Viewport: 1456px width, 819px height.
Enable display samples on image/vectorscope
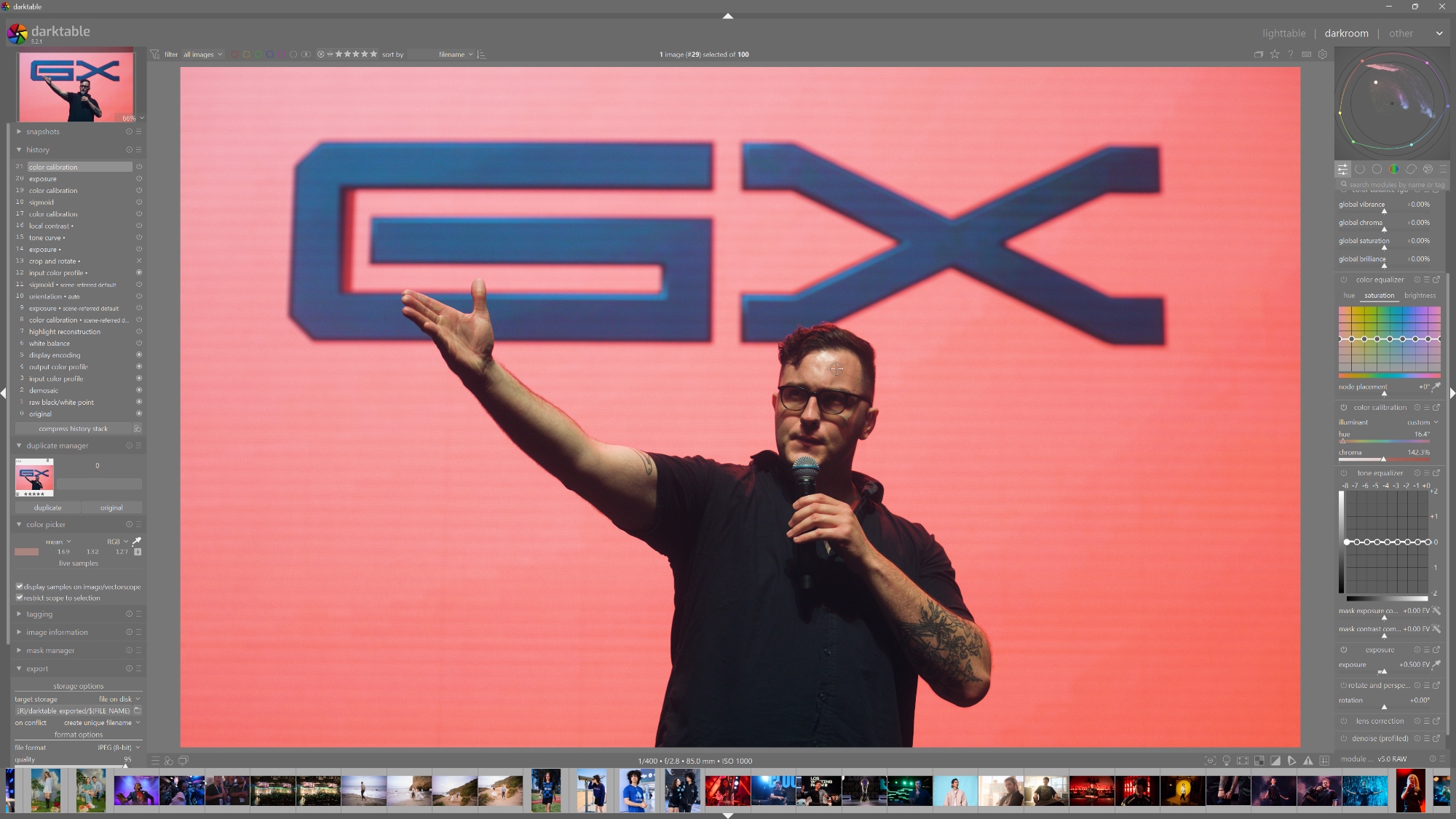pyautogui.click(x=20, y=586)
